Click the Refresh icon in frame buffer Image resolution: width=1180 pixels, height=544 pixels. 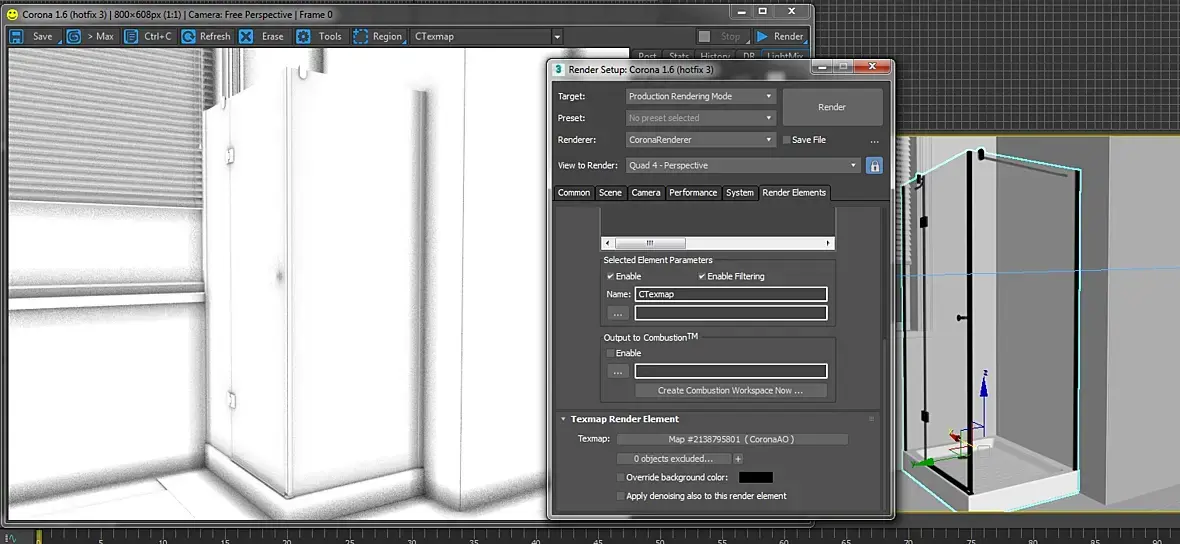pyautogui.click(x=188, y=36)
